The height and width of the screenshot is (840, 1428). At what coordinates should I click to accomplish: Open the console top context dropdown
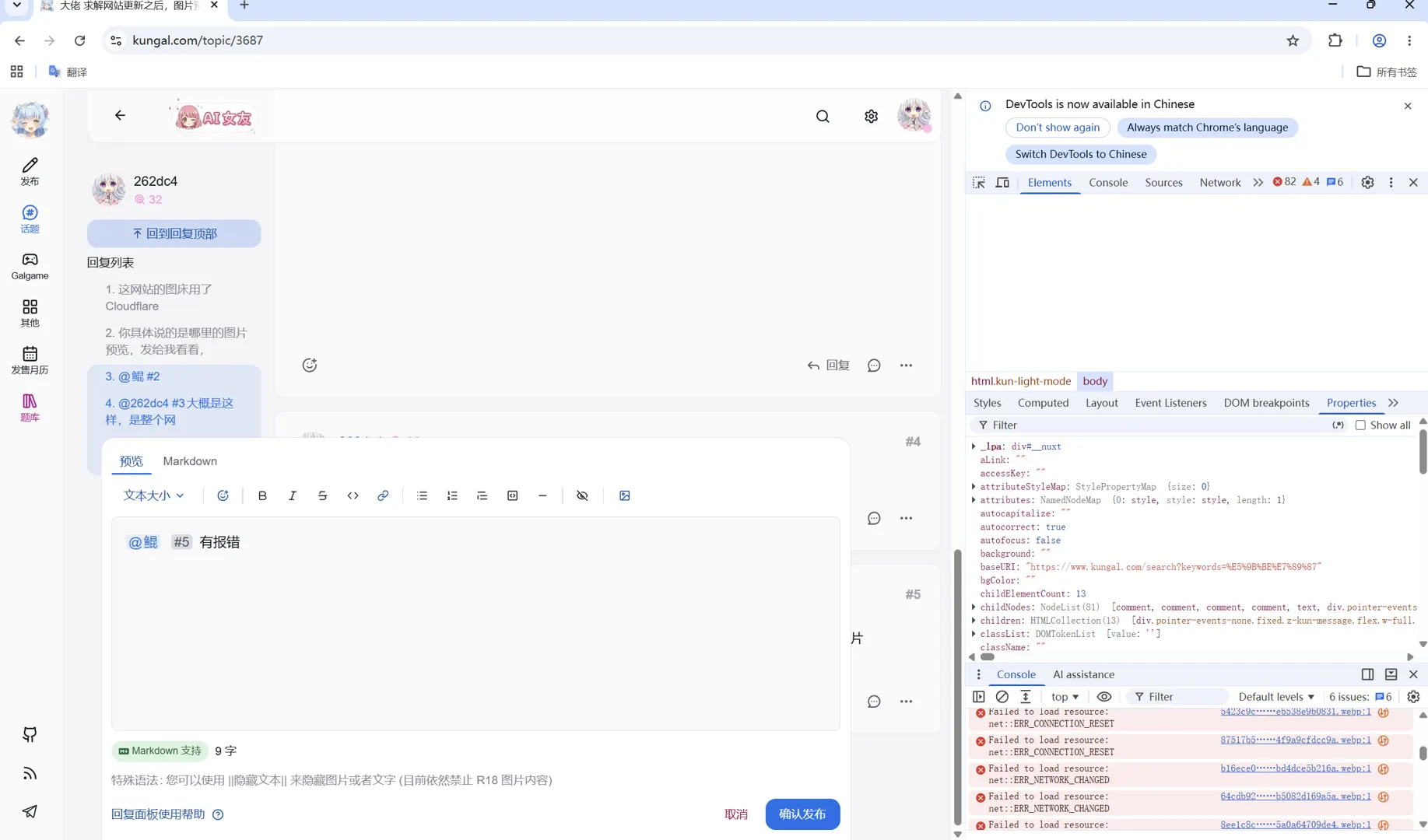pos(1065,697)
